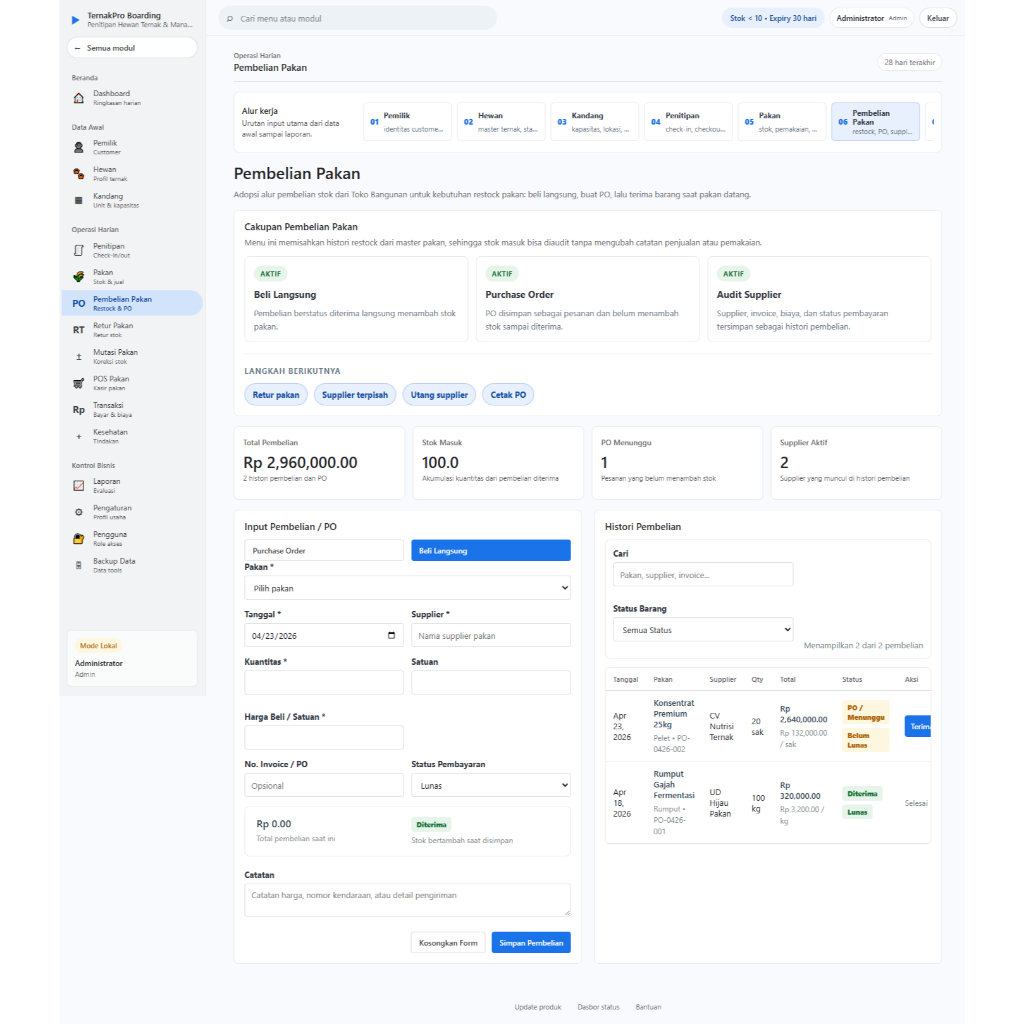Click the Retur pakan chip
This screenshot has width=1024, height=1024.
point(276,394)
